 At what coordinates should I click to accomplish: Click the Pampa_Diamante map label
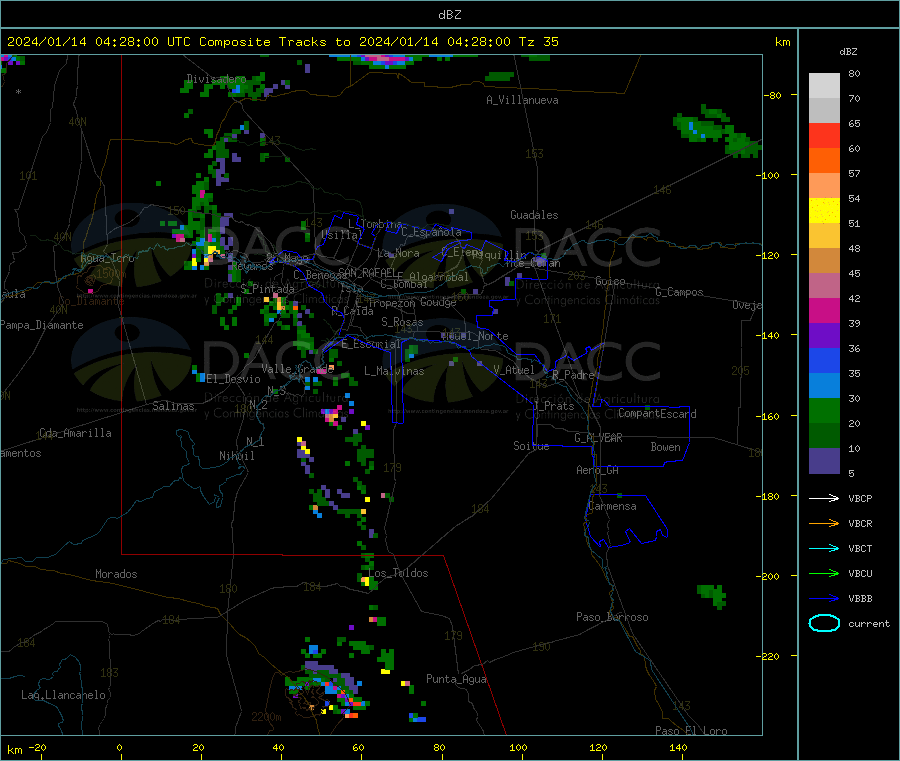point(41,325)
